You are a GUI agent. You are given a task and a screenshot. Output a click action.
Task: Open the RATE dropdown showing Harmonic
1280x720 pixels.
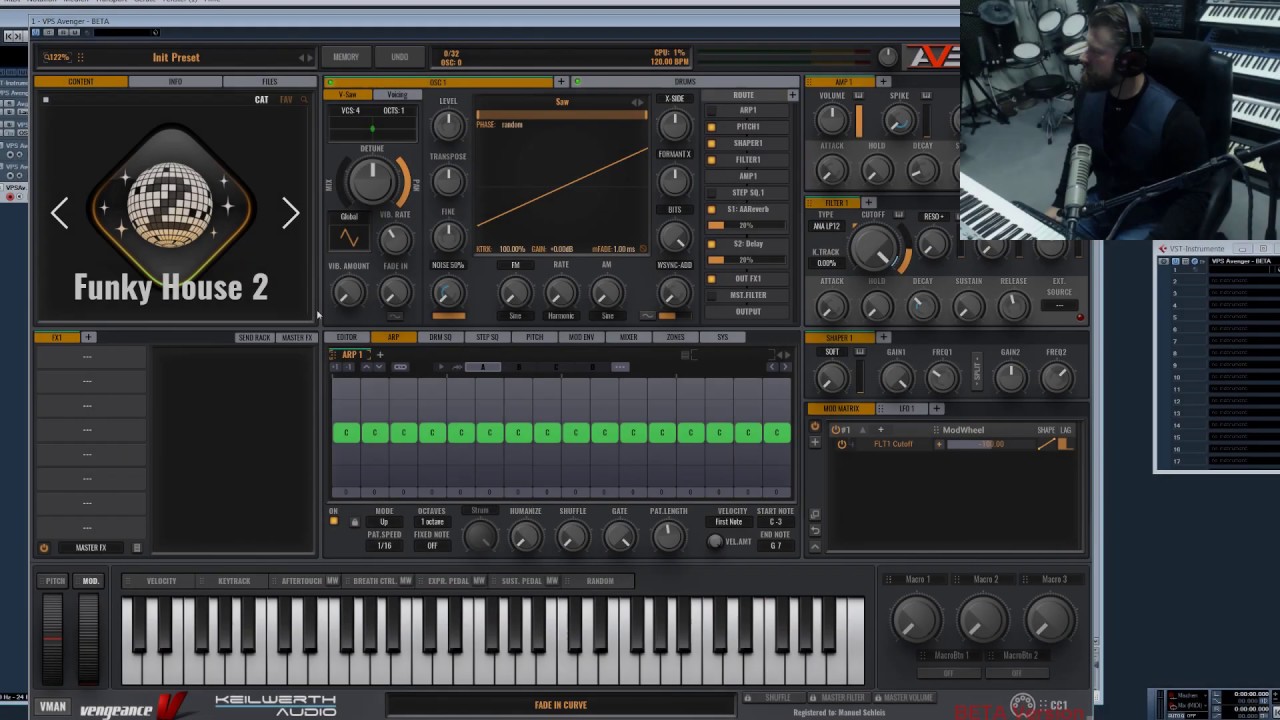561,316
